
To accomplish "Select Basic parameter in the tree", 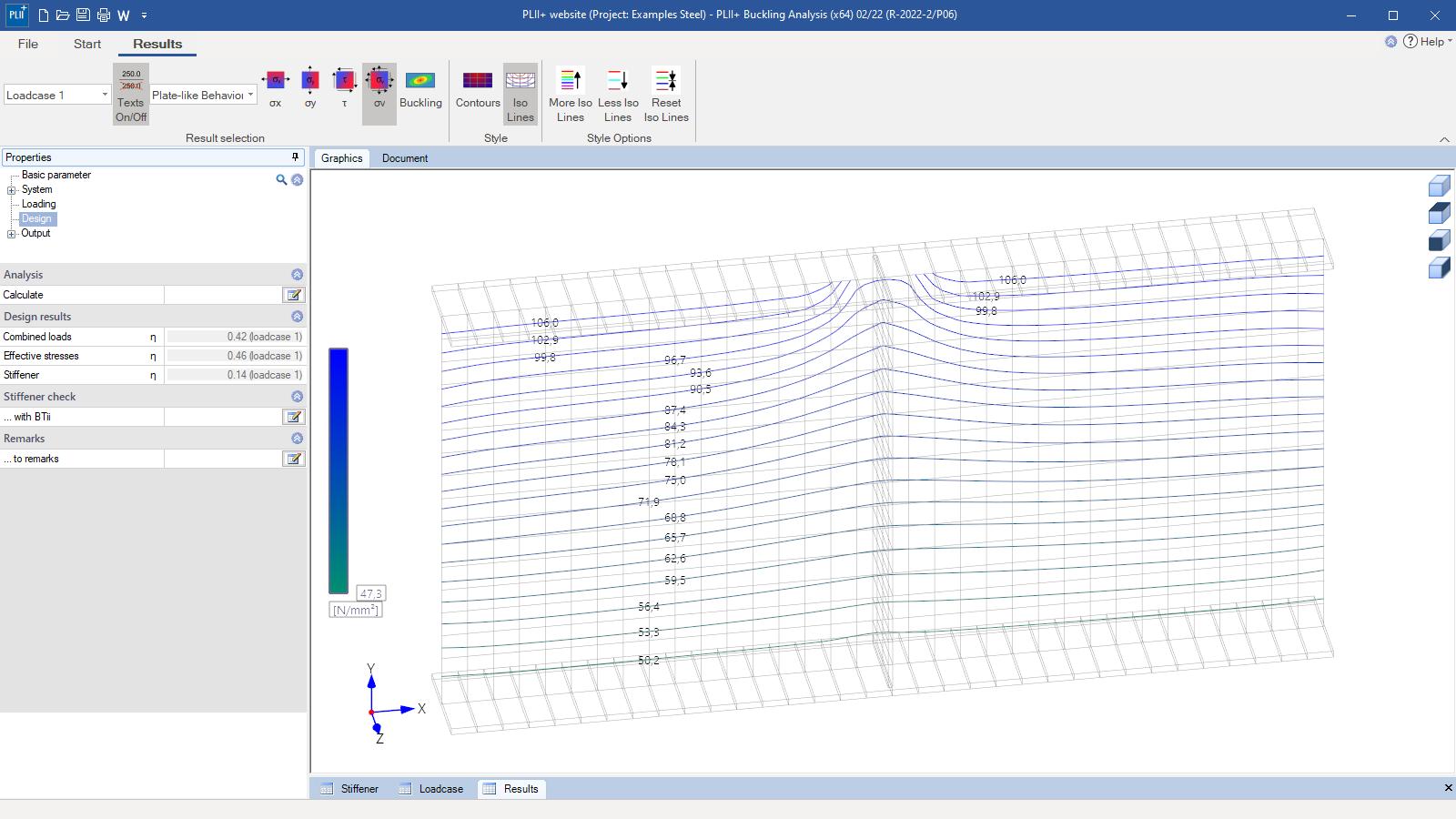I will coord(56,175).
